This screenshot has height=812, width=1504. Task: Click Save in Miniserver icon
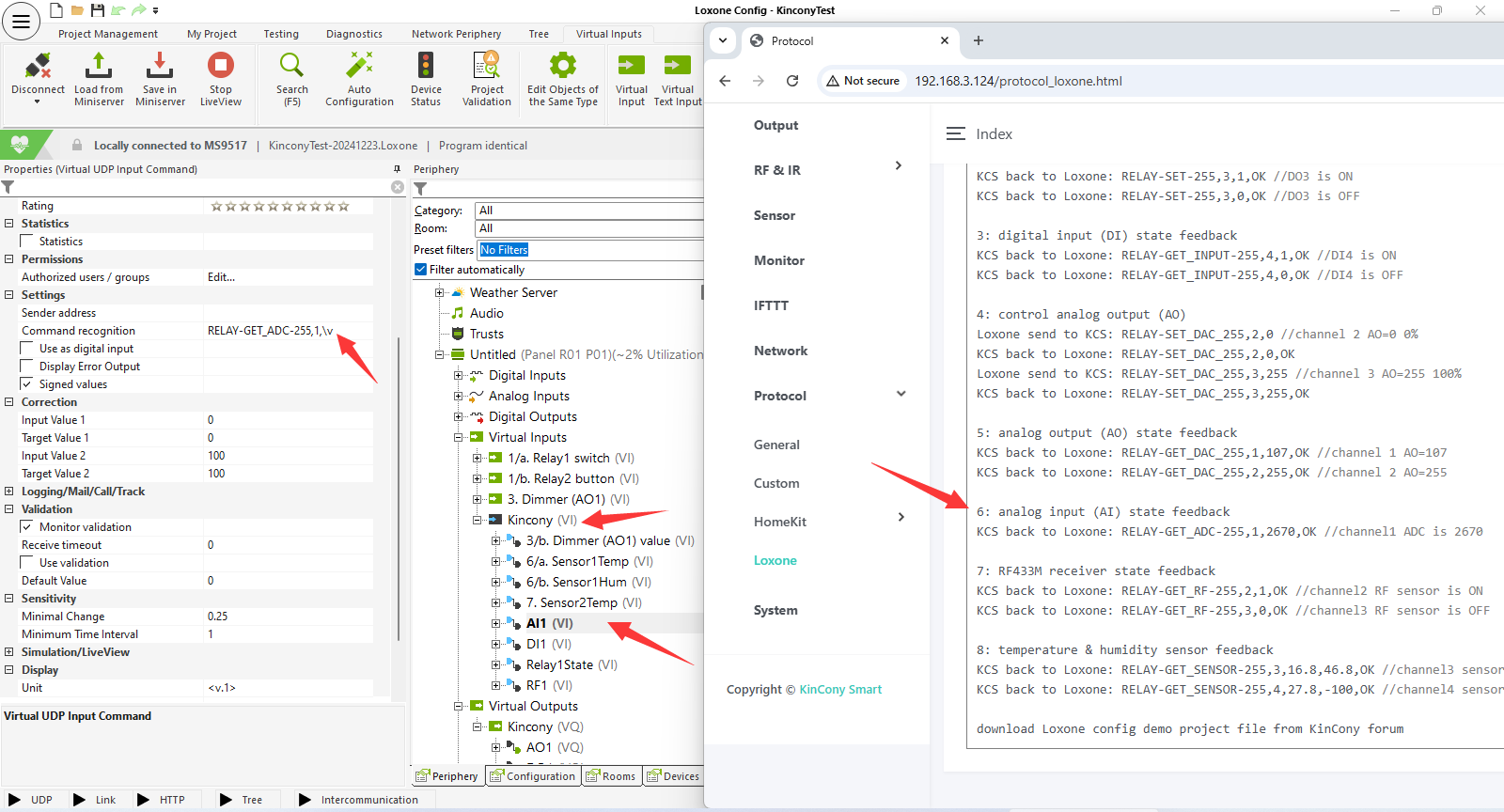pyautogui.click(x=160, y=67)
